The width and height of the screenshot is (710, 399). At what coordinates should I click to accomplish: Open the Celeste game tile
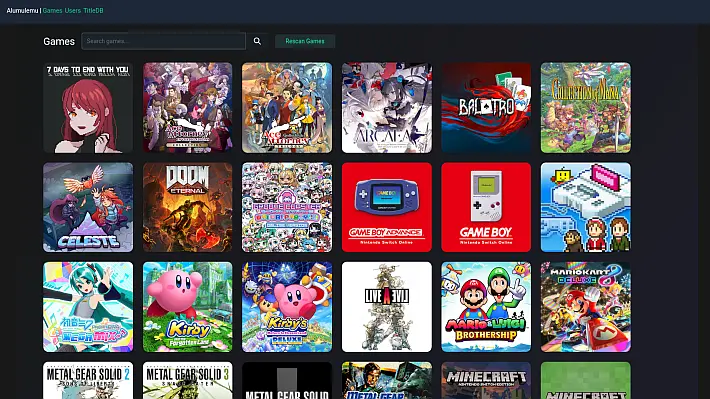88,207
